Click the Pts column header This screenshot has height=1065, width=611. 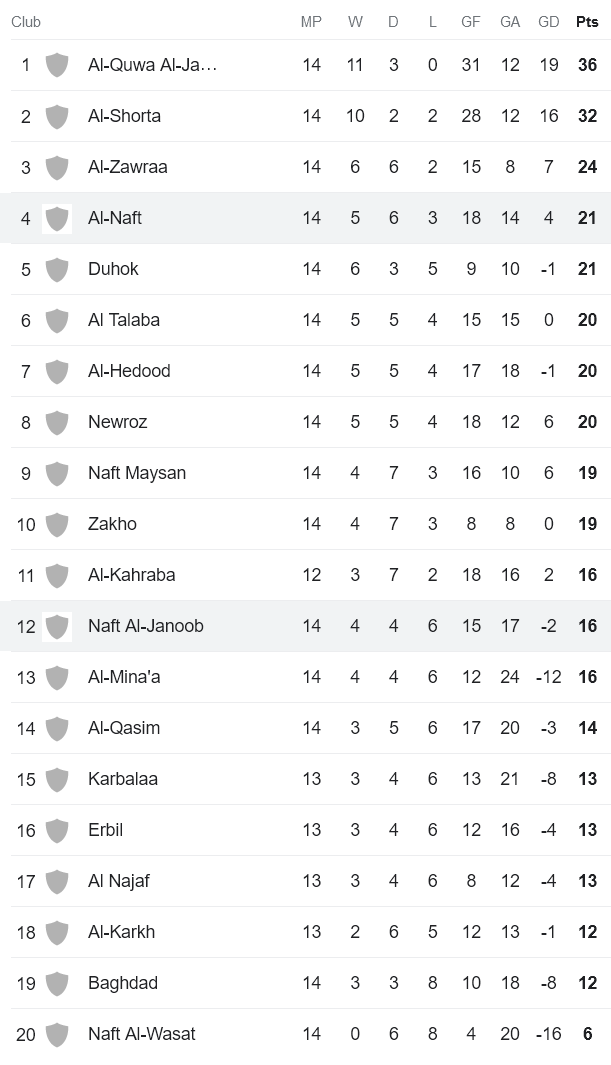pos(587,22)
